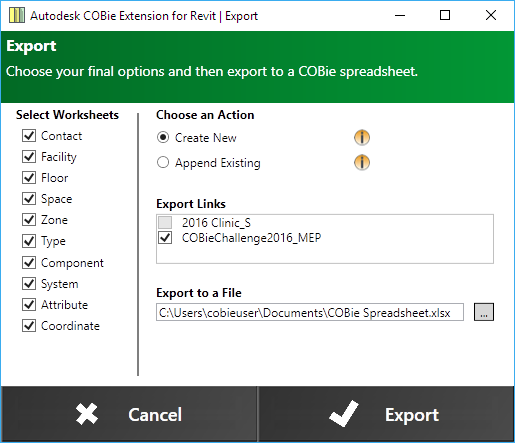The height and width of the screenshot is (443, 515).
Task: Uncheck the Contact worksheet checkbox
Action: click(29, 136)
